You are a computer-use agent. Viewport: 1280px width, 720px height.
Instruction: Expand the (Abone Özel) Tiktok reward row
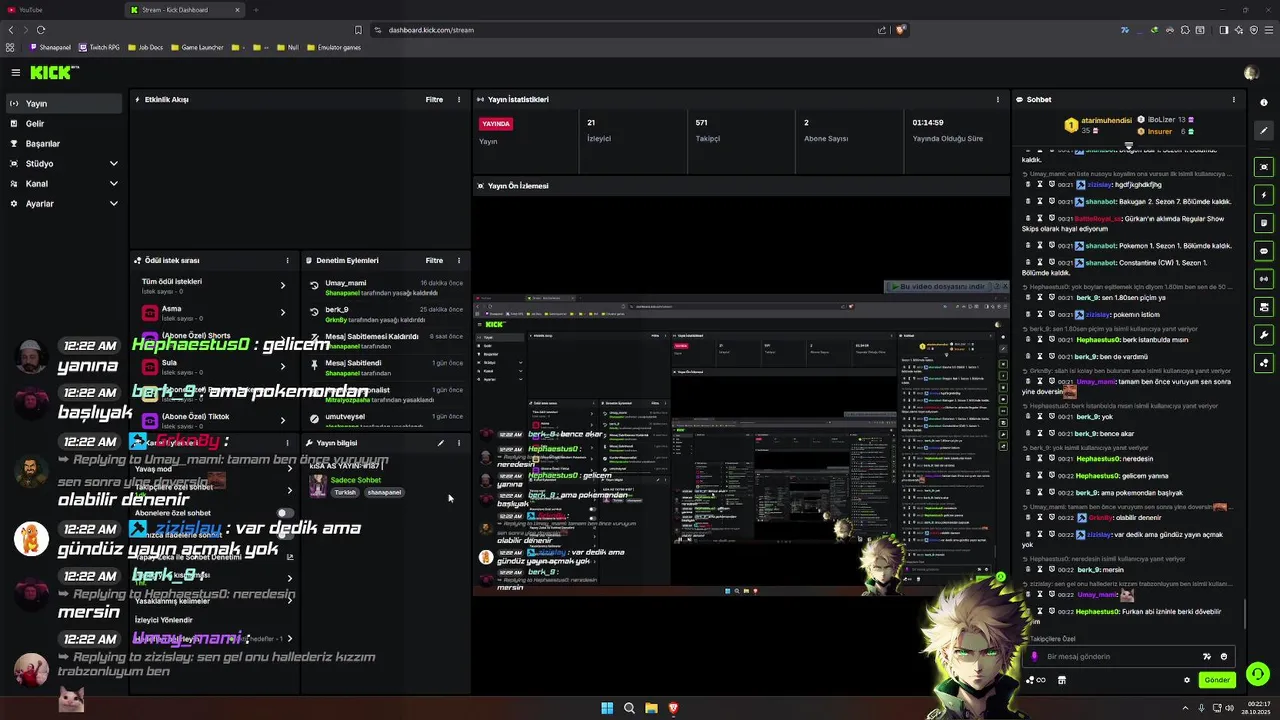point(215,421)
